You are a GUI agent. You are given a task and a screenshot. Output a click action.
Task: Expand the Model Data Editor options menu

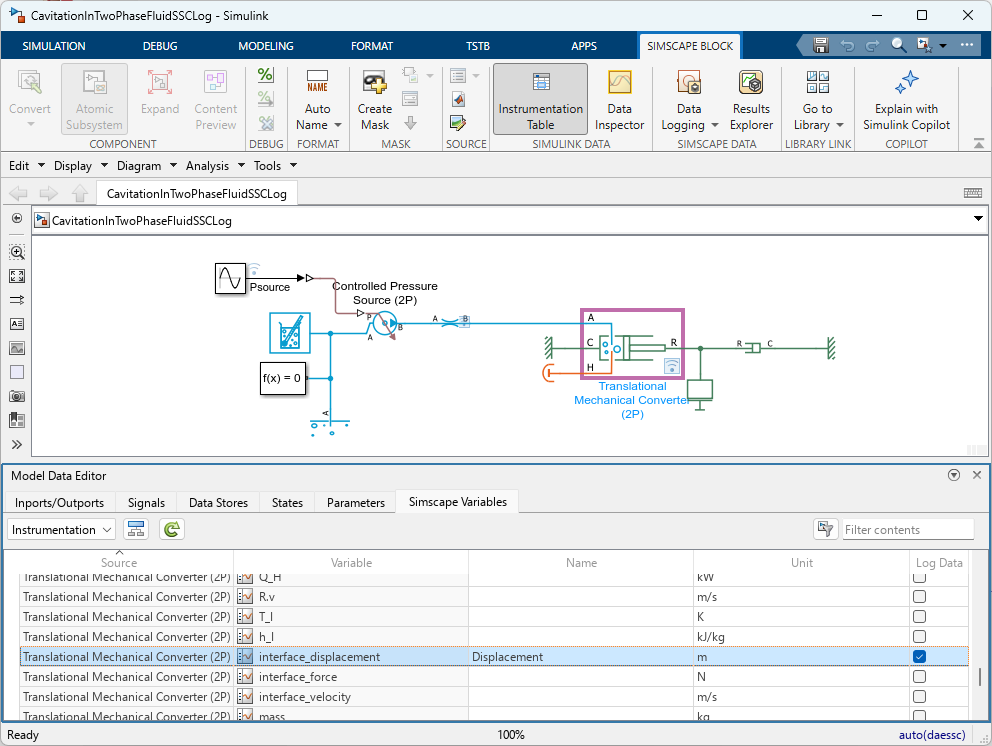pyautogui.click(x=954, y=475)
